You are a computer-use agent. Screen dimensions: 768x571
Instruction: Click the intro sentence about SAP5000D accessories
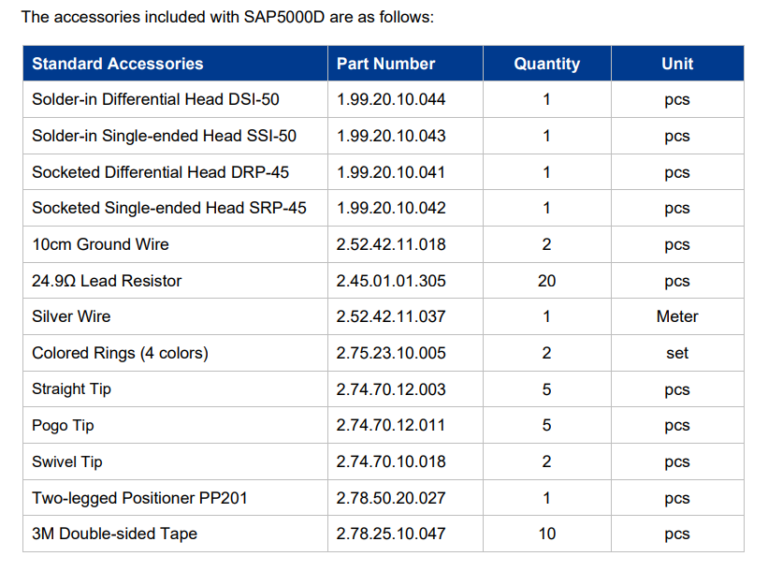point(228,17)
